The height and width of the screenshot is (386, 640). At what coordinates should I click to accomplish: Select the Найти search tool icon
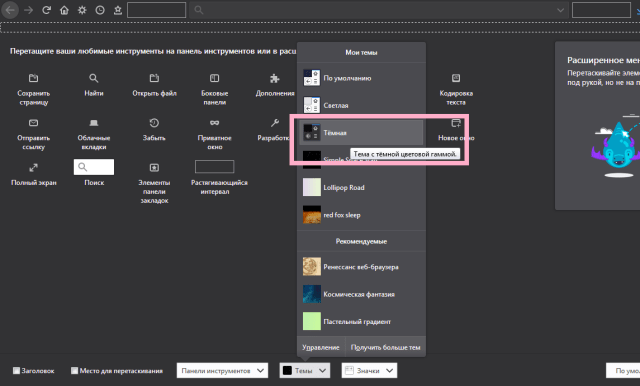click(x=93, y=78)
